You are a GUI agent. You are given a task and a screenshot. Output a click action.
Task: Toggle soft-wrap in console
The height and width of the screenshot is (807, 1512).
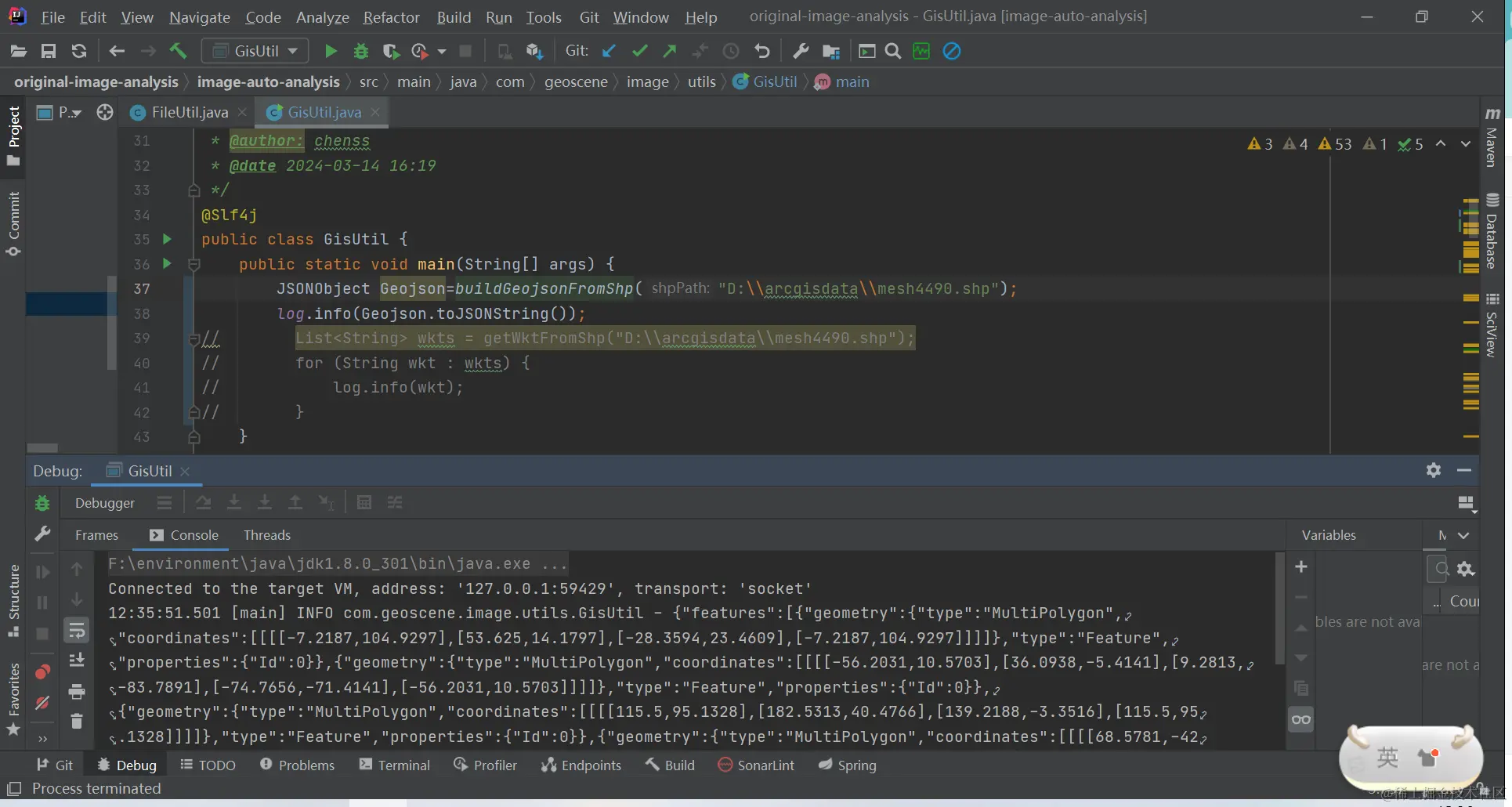click(x=77, y=631)
